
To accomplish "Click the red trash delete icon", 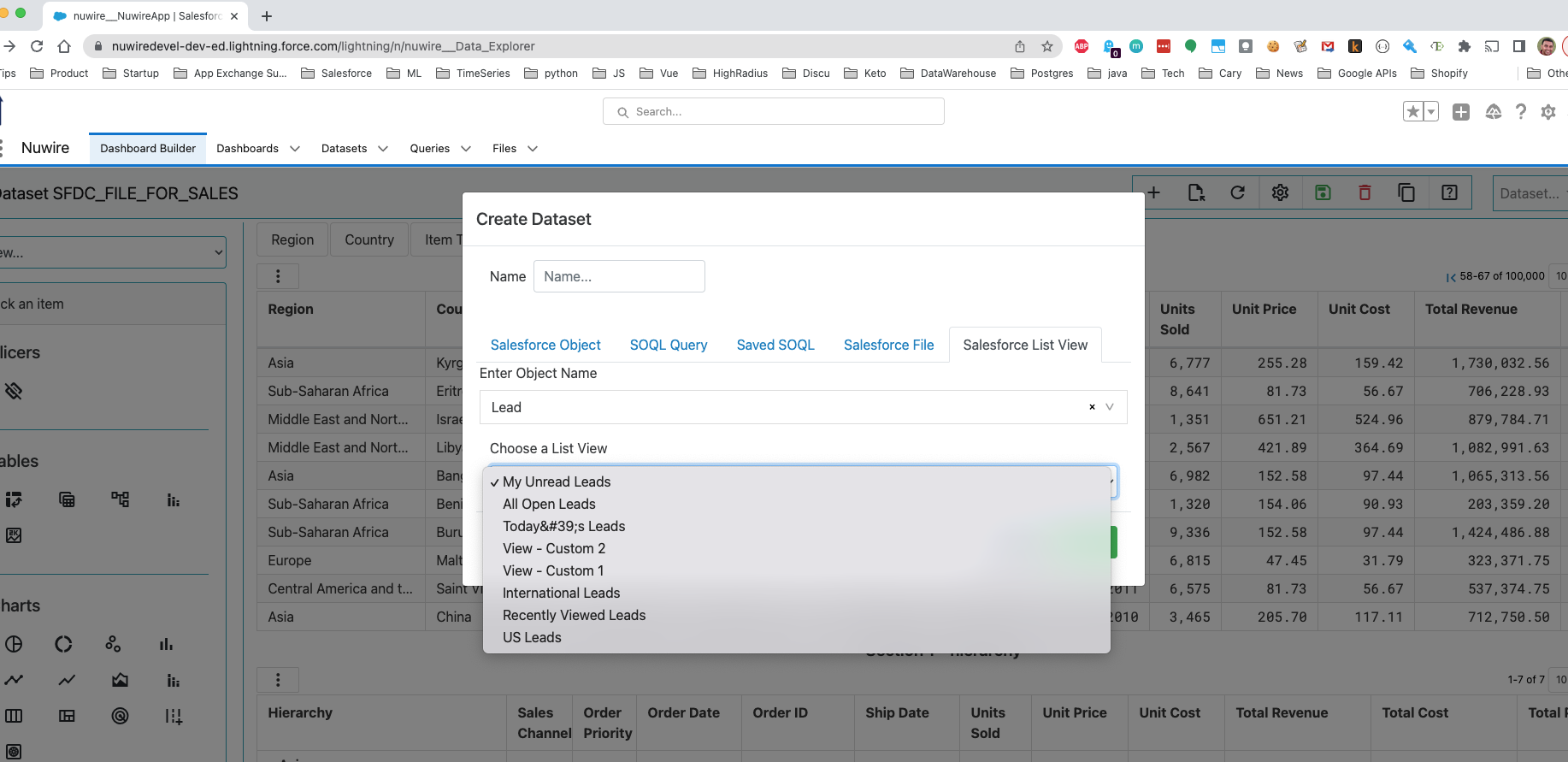I will [1365, 192].
